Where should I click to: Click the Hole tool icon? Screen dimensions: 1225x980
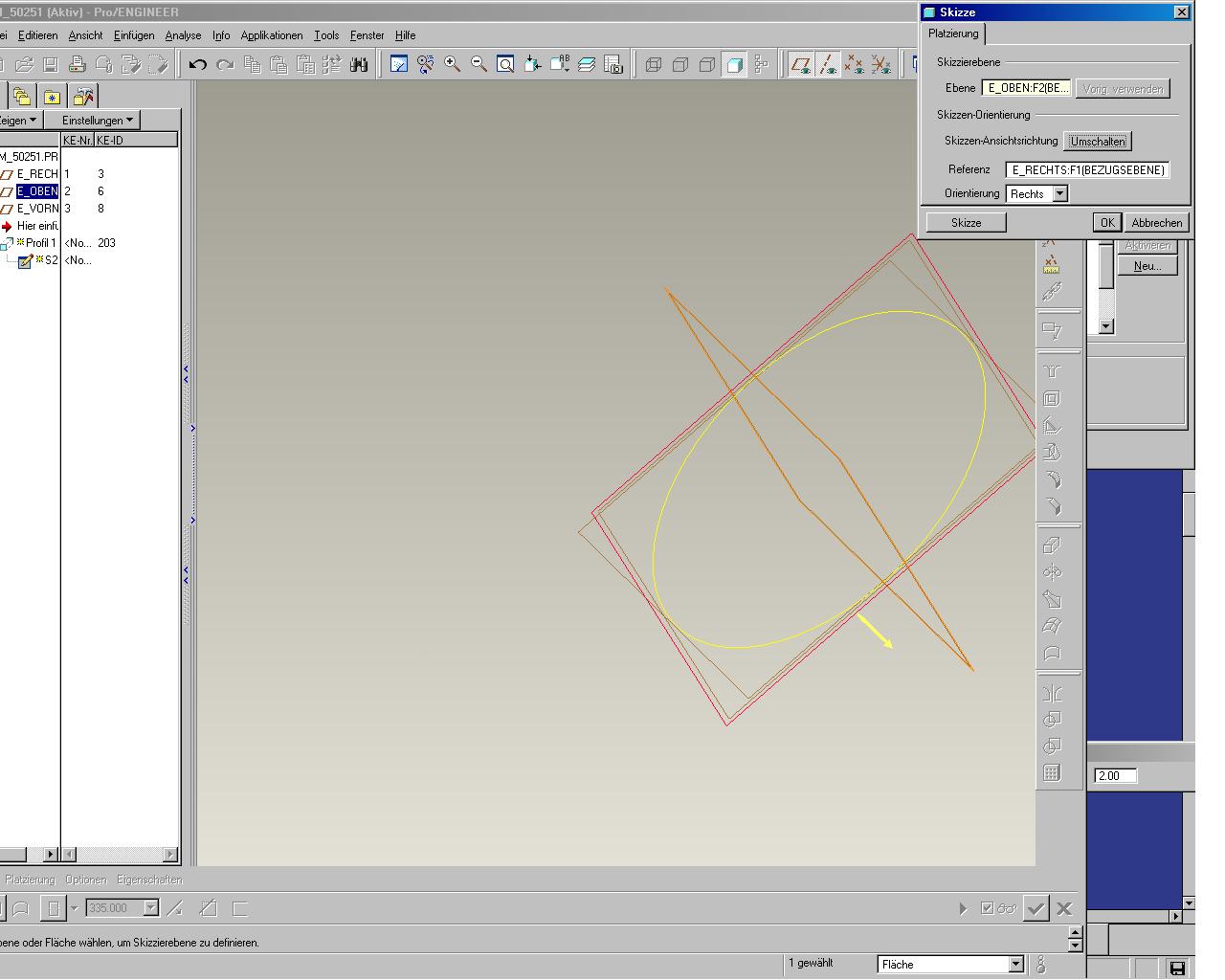point(1052,371)
